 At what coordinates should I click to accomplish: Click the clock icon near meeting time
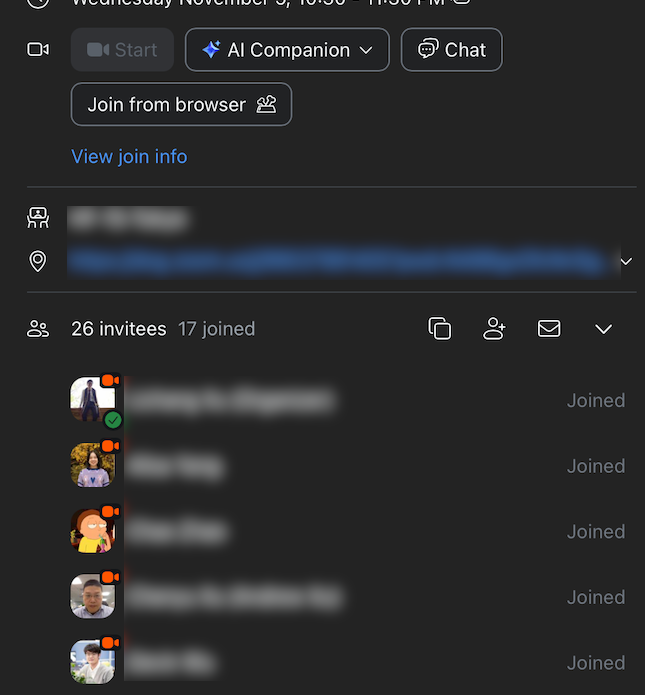pos(38,3)
